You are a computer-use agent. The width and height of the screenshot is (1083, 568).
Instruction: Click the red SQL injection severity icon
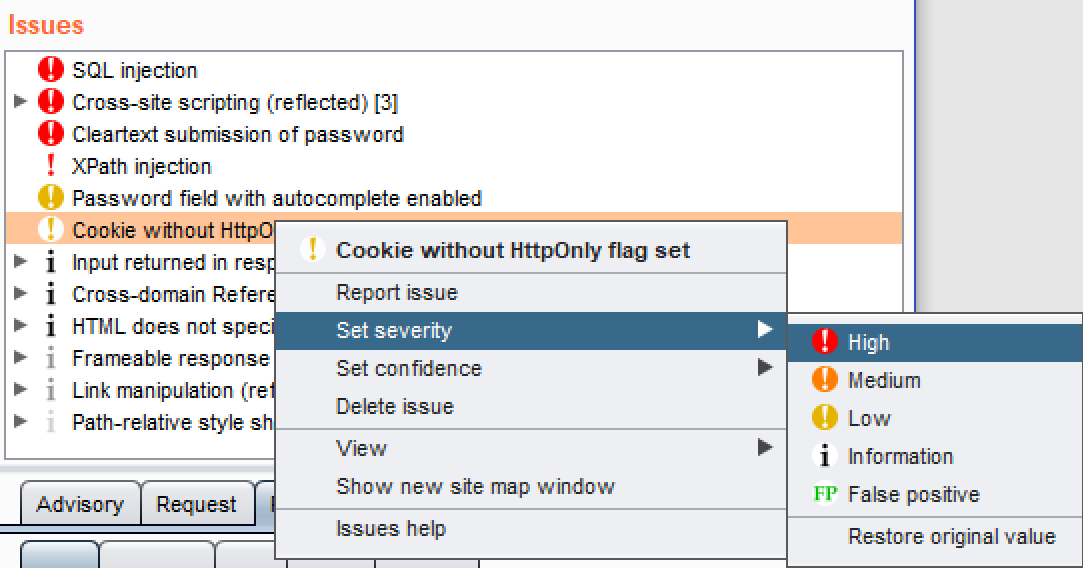[50, 70]
